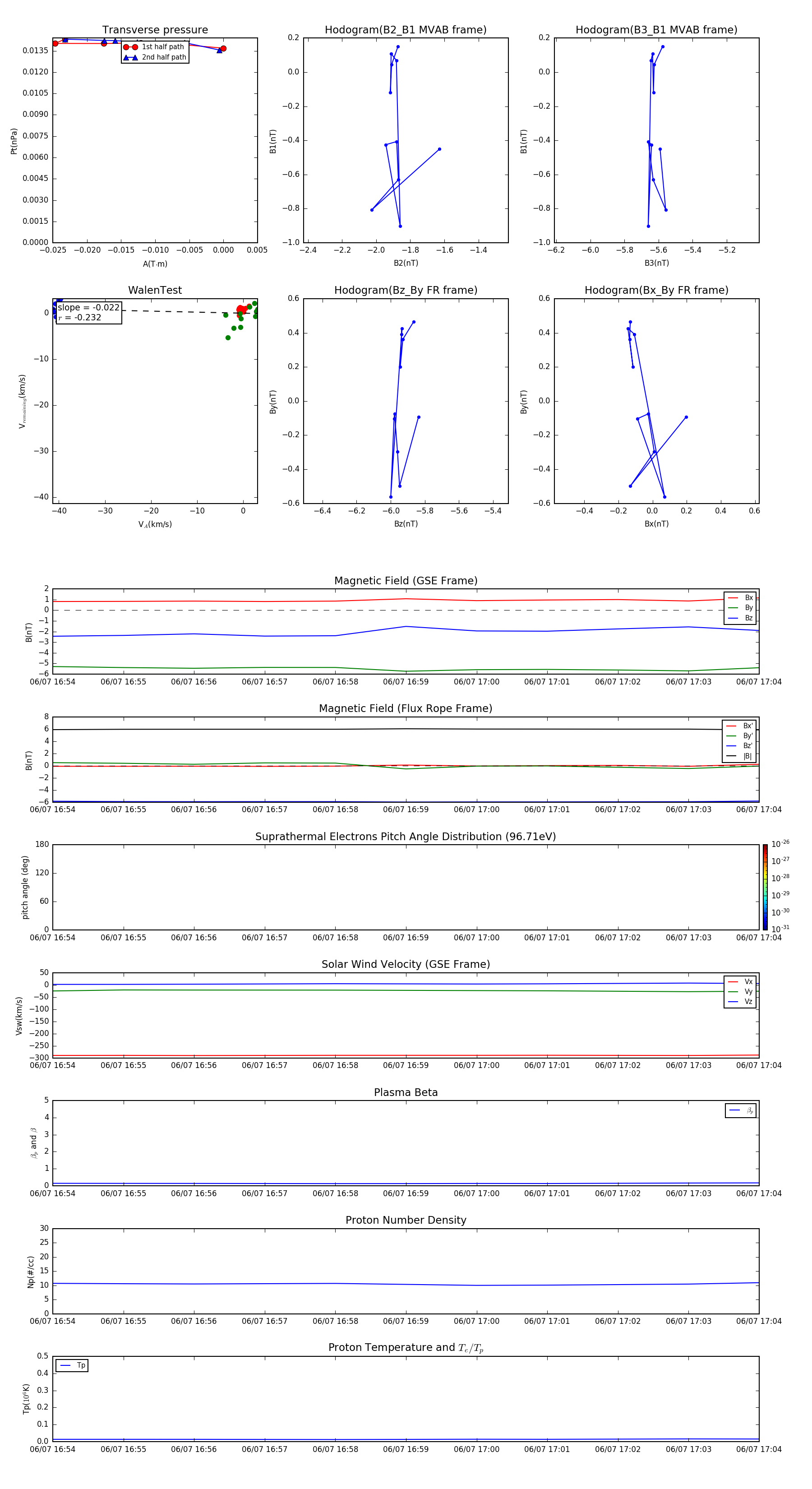Click the 'Transverse pressure' plot title
This screenshot has width=812, height=1489.
coord(155,30)
